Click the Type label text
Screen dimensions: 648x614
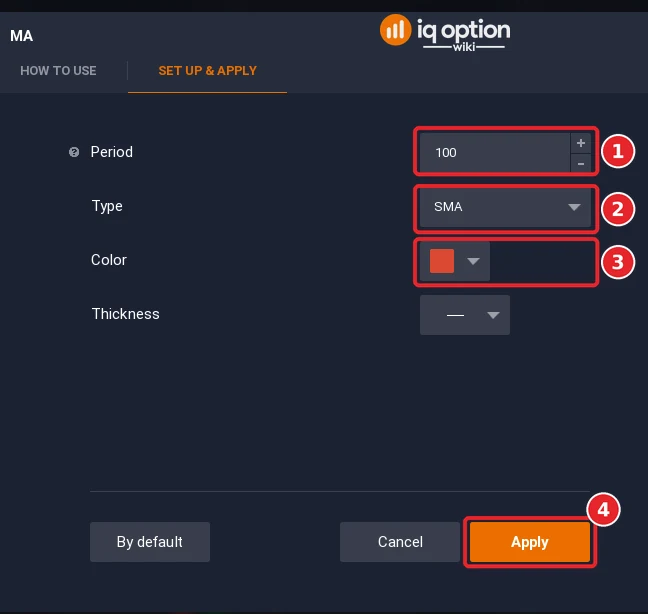[107, 206]
